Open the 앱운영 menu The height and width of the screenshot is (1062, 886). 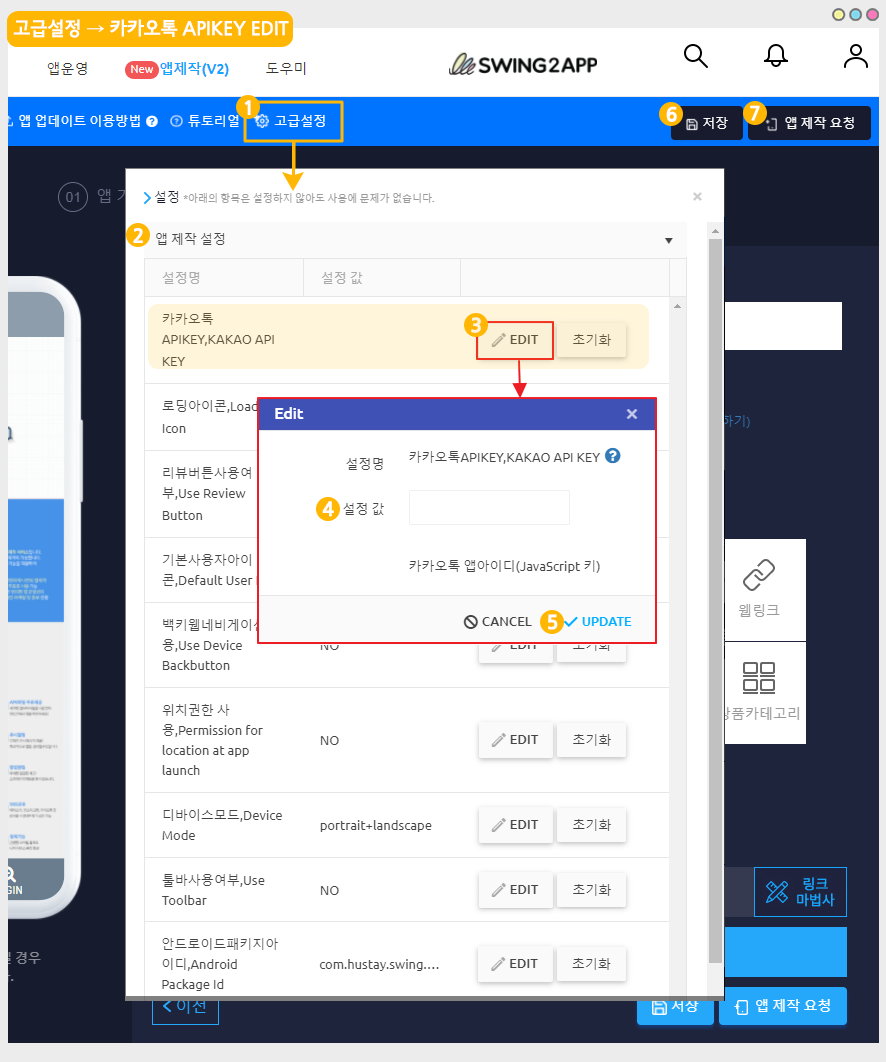68,69
